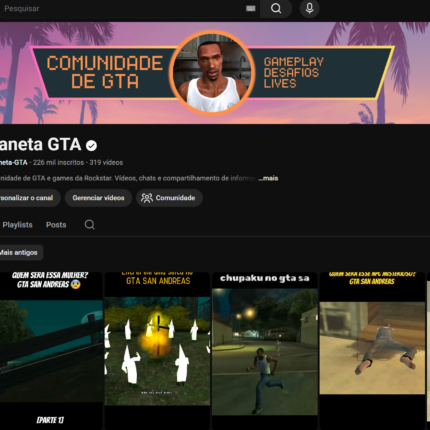Screen dimensions: 430x430
Task: Switch to the Posts tab
Action: [56, 225]
